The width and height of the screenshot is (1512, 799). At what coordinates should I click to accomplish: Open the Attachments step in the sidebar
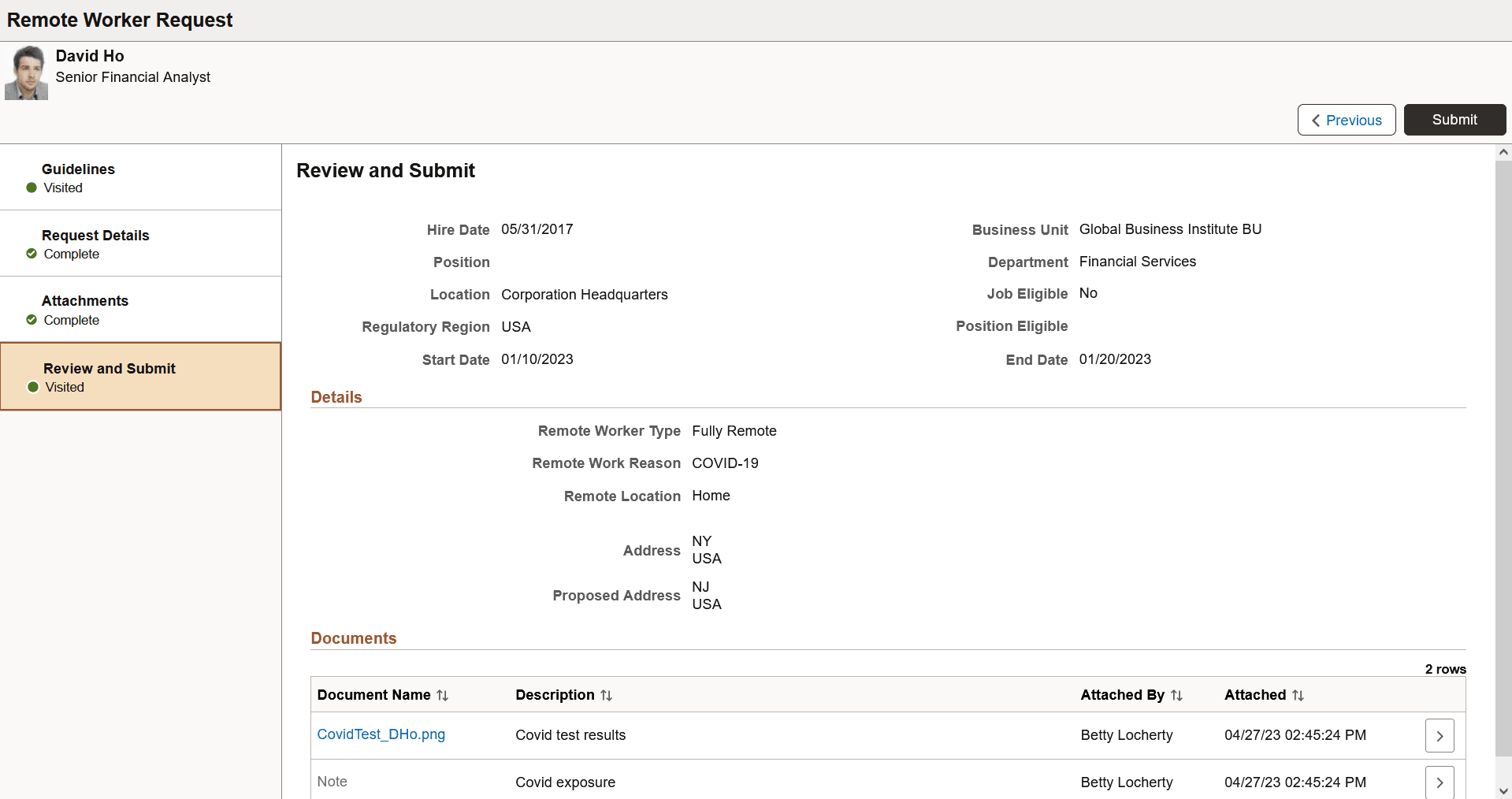[85, 300]
